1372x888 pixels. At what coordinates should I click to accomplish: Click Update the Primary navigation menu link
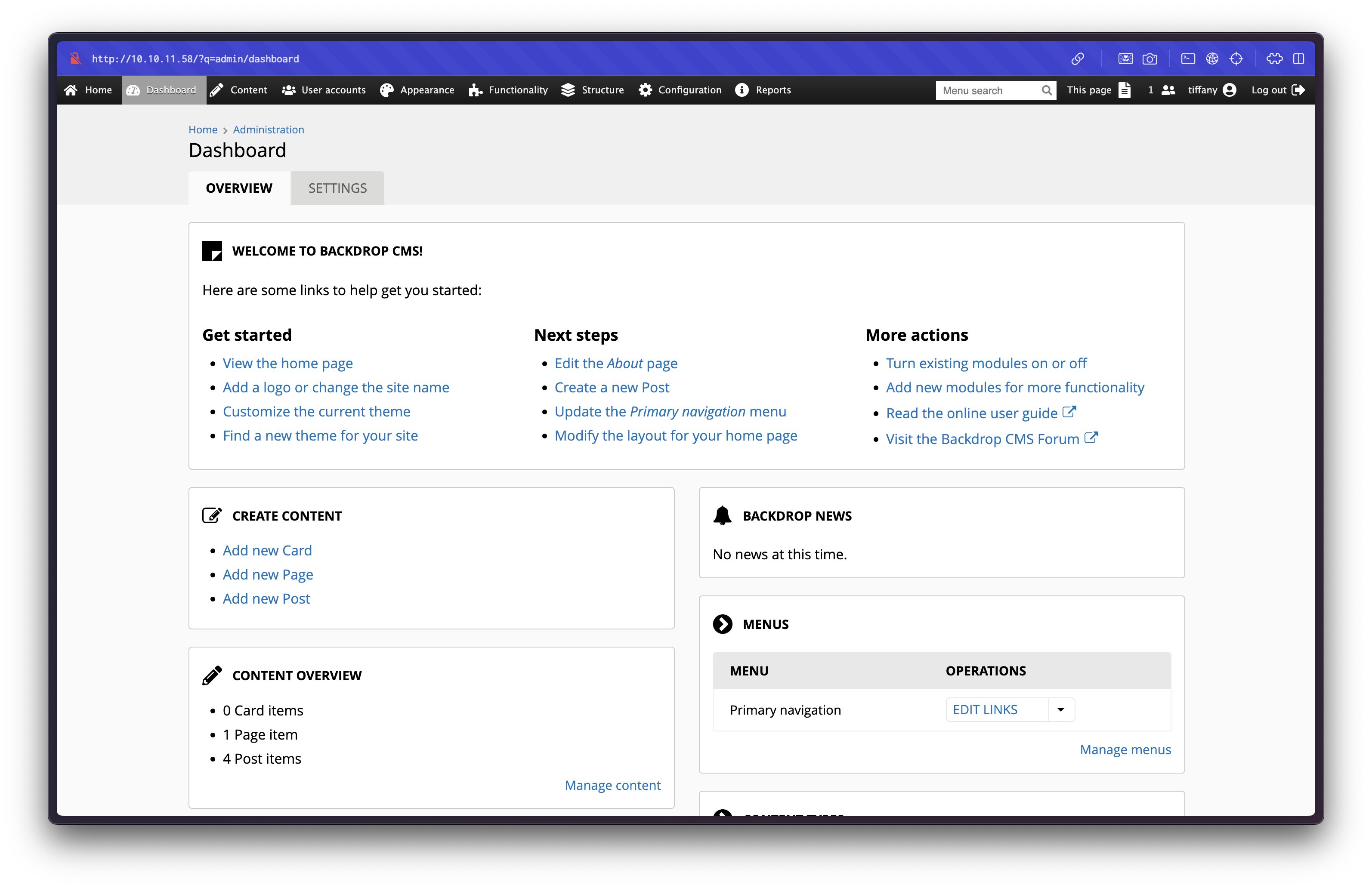pyautogui.click(x=671, y=411)
